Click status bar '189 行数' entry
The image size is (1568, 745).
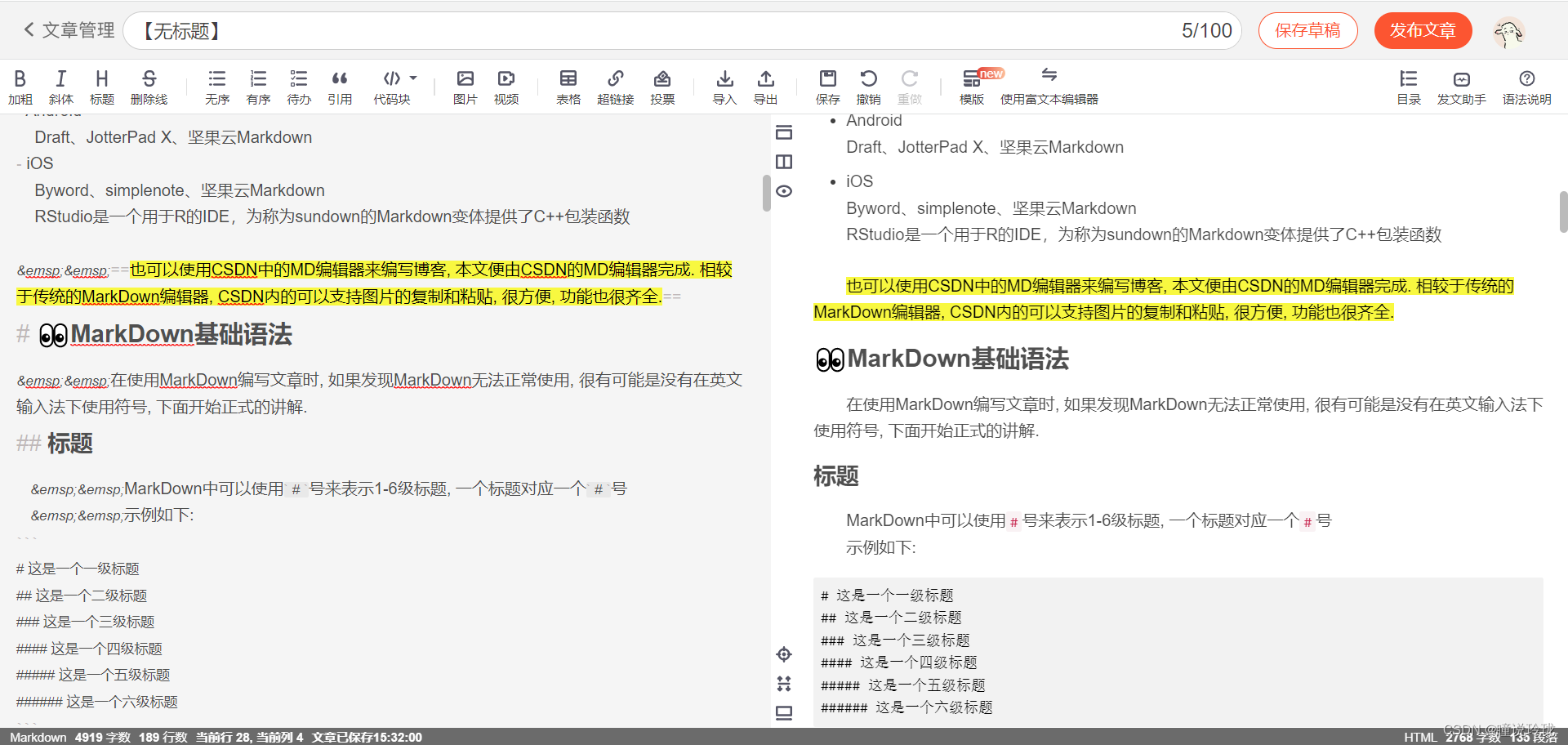(163, 737)
